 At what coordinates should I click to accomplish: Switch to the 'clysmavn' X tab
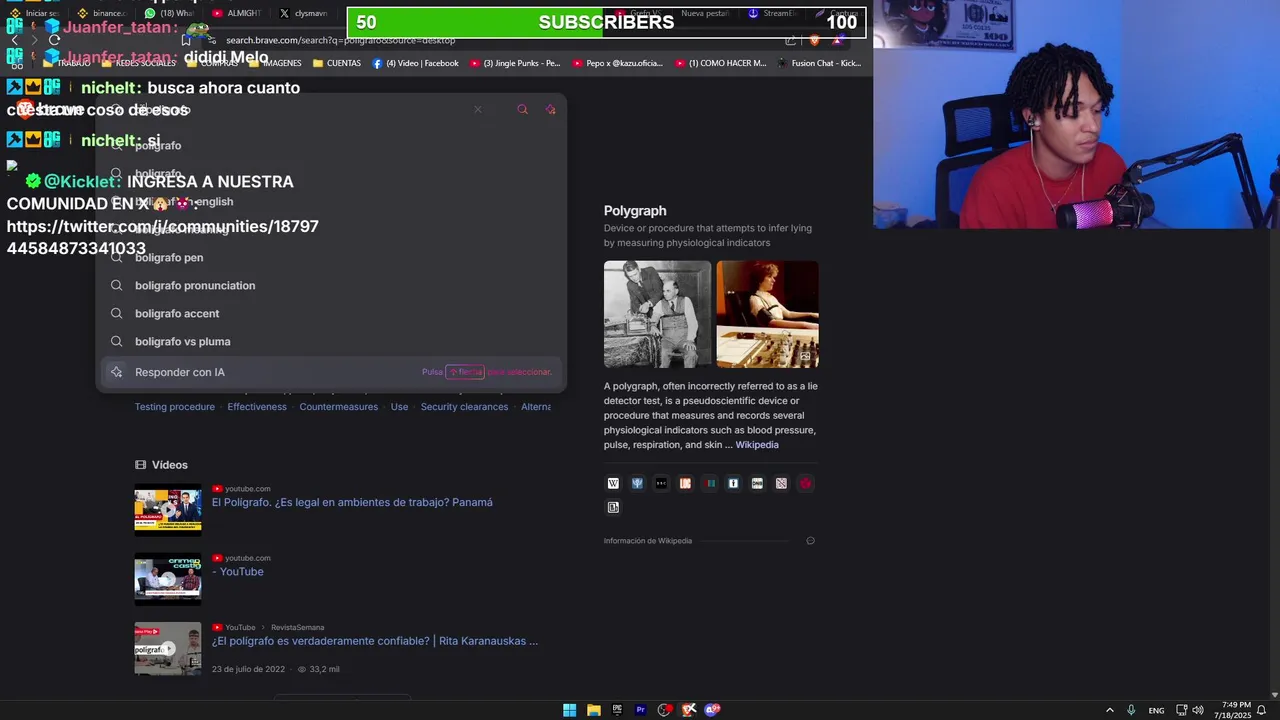coord(303,13)
